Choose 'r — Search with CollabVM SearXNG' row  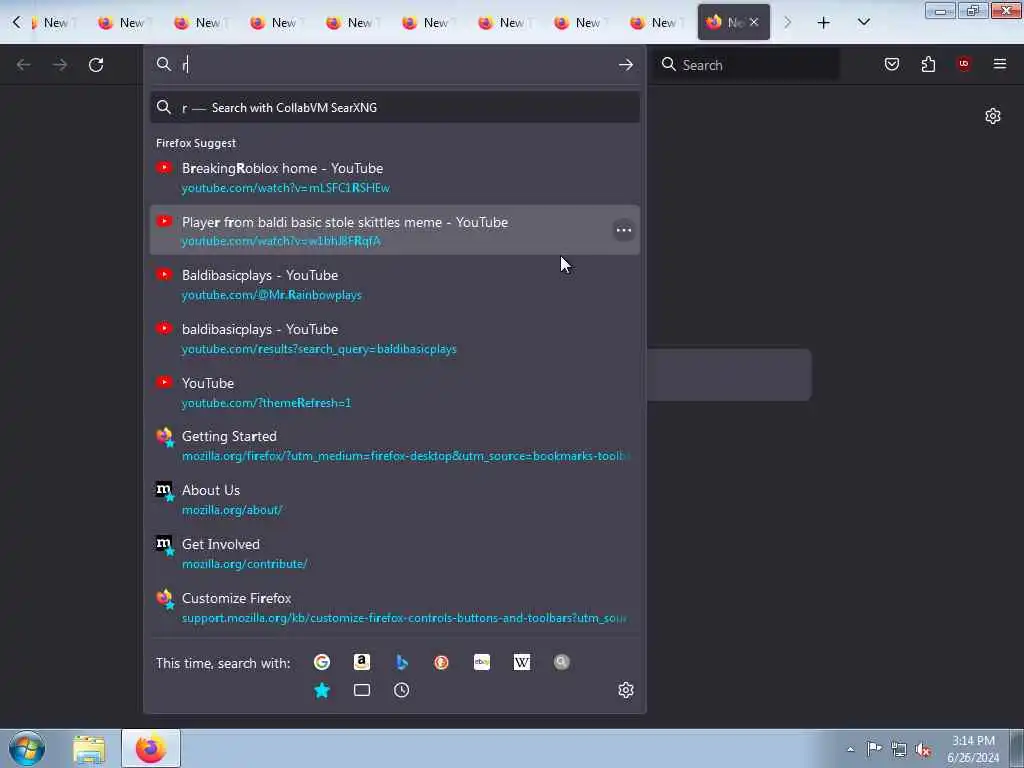[x=394, y=108]
